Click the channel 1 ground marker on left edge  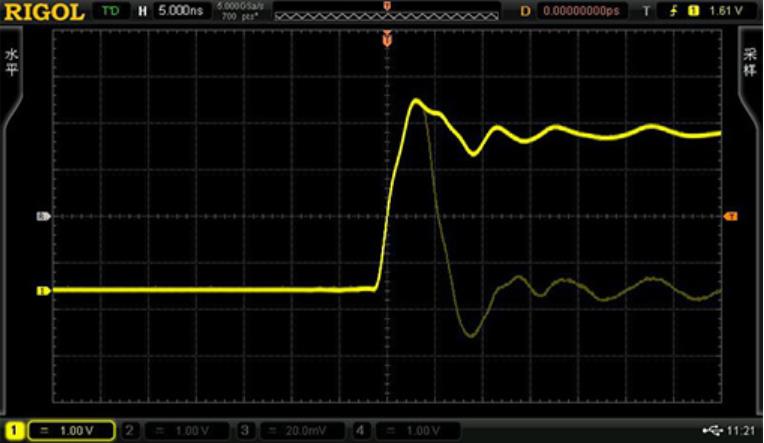coord(43,291)
